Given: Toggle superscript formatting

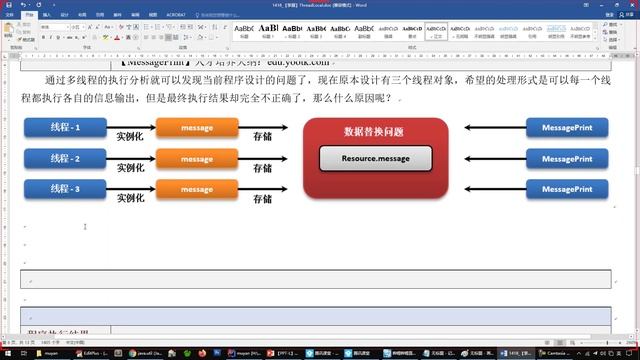Looking at the screenshot, I should click(x=83, y=38).
